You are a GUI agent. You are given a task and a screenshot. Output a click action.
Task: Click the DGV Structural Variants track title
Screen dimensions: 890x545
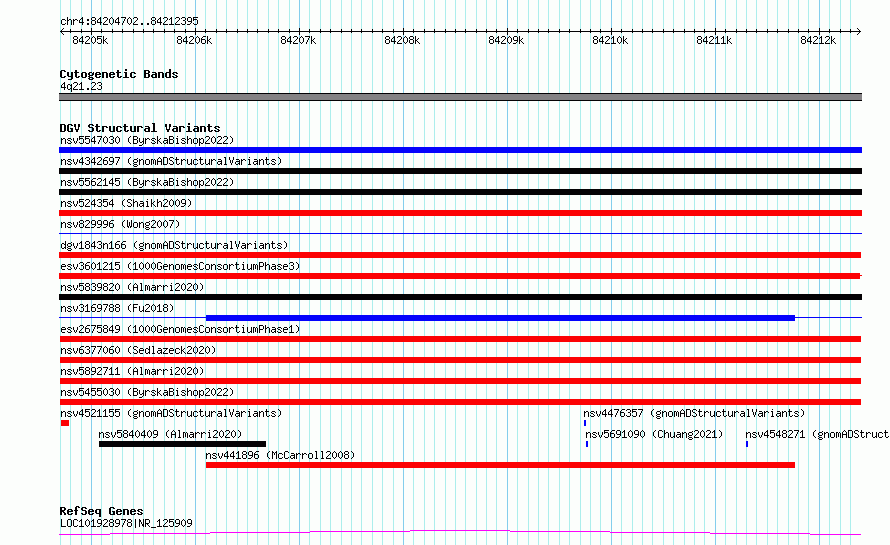coord(140,128)
